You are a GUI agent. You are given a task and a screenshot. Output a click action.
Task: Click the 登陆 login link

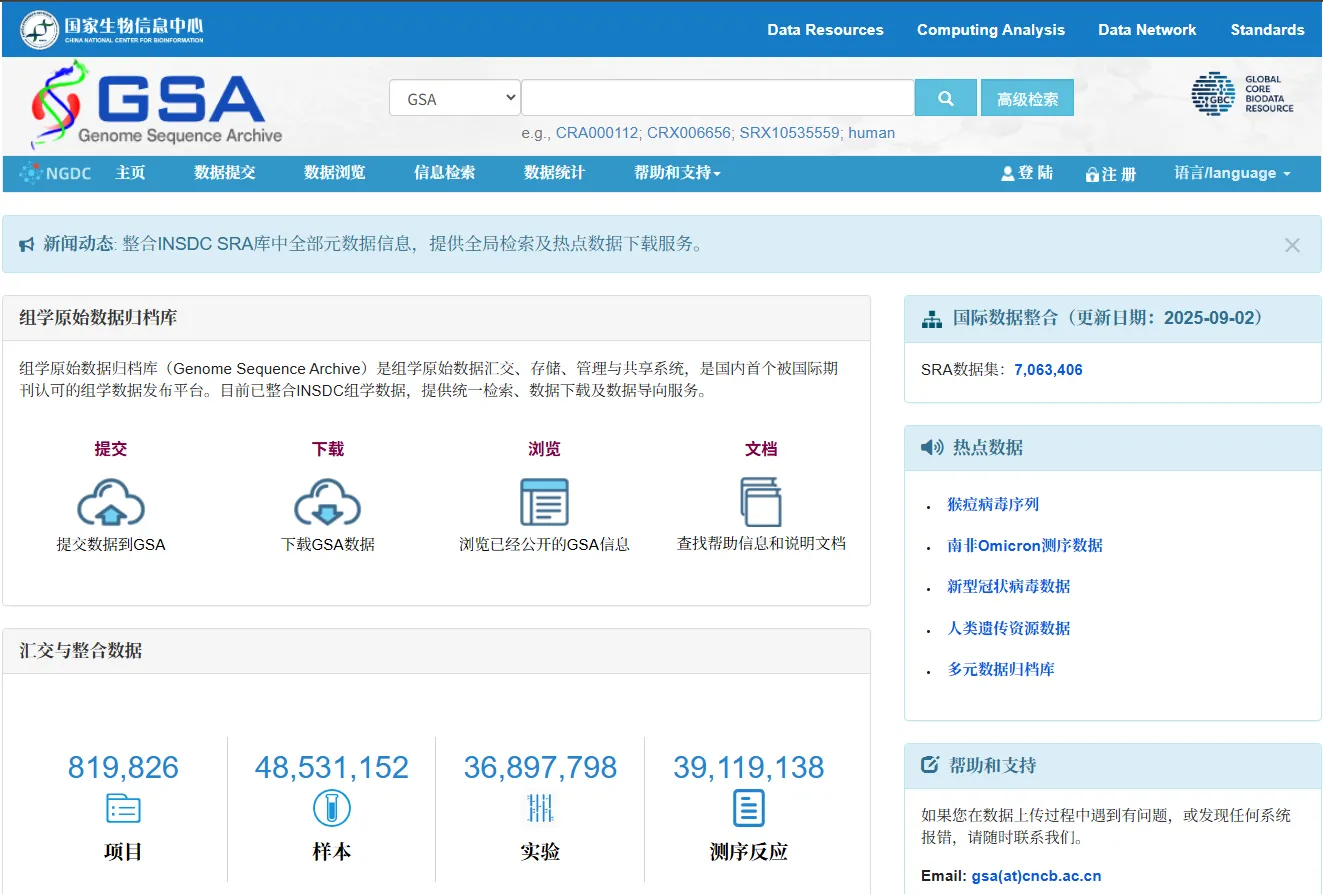tap(1027, 173)
